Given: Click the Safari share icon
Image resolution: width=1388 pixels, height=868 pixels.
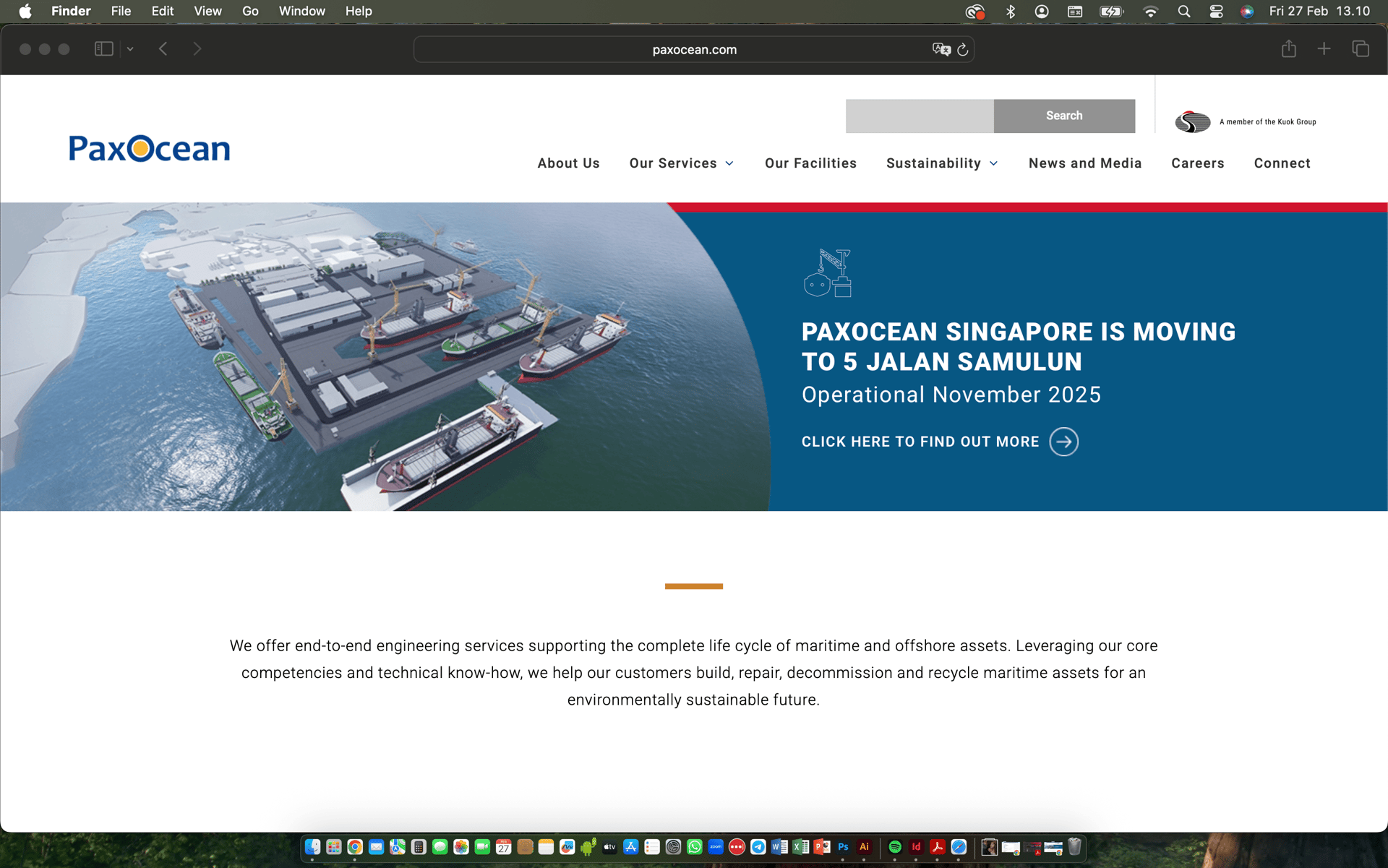Looking at the screenshot, I should click(1288, 49).
